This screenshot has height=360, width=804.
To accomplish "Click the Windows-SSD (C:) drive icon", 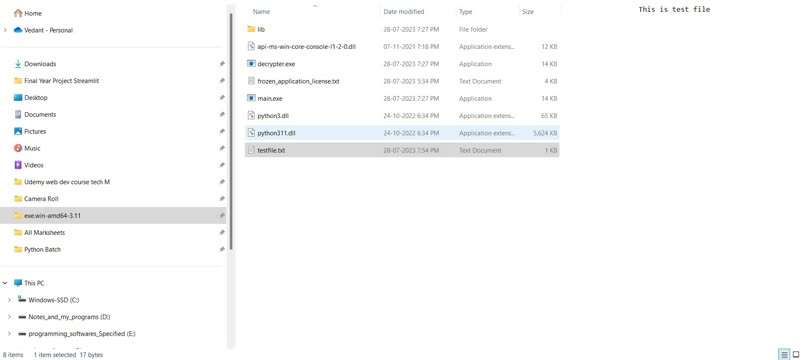I will pos(22,299).
